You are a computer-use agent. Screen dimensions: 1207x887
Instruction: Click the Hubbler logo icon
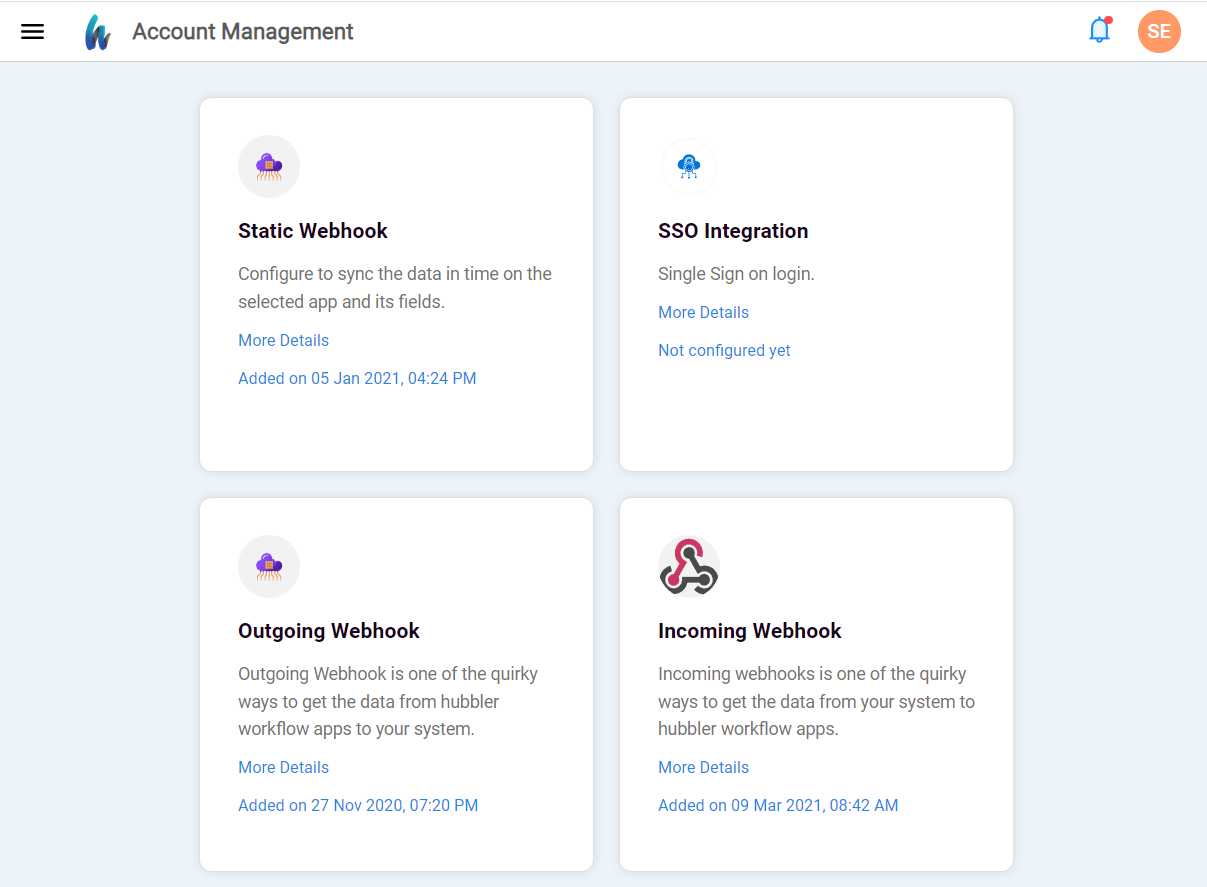(x=97, y=32)
